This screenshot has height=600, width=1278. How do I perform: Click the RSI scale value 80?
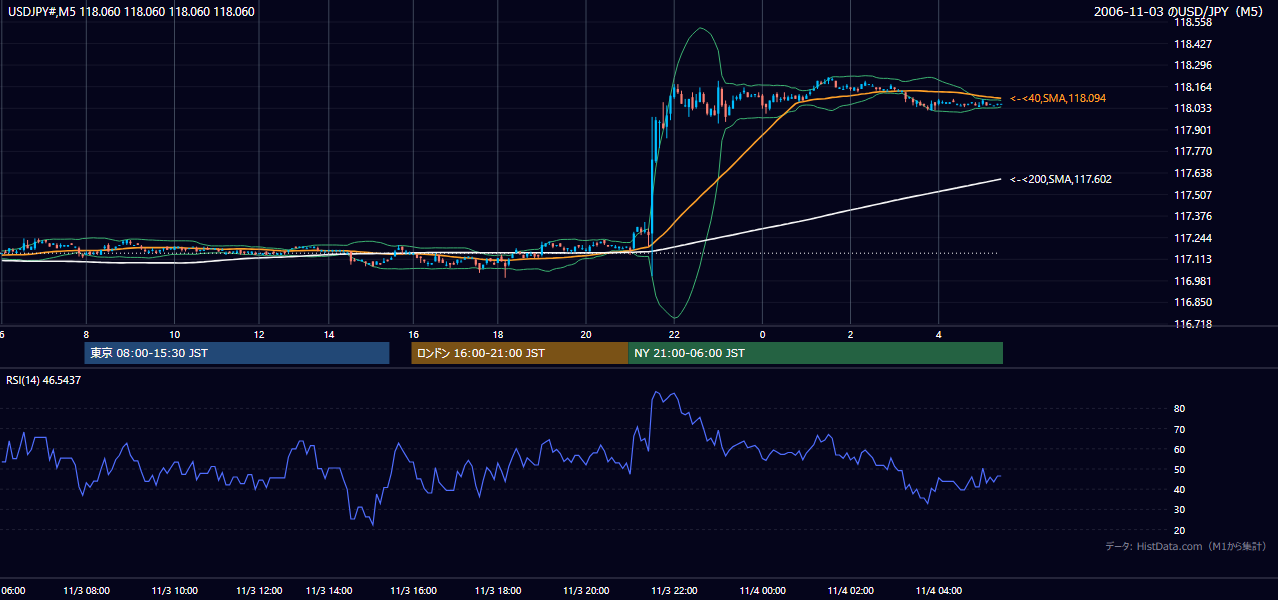tap(1180, 409)
